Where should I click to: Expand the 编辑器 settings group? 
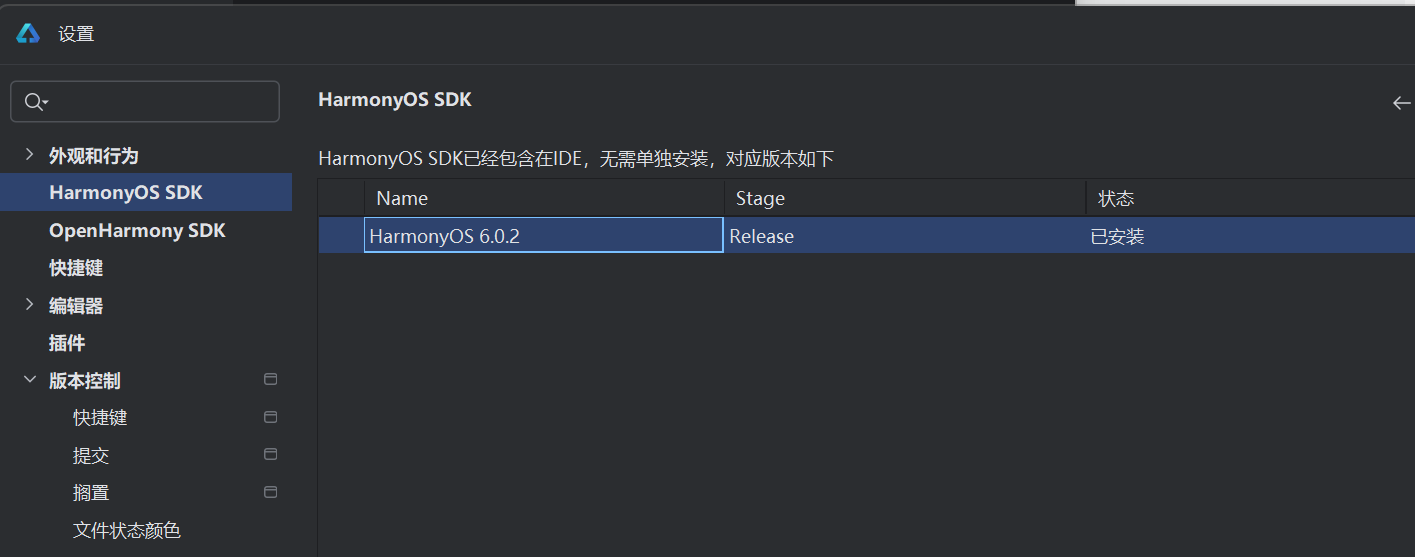[29, 305]
